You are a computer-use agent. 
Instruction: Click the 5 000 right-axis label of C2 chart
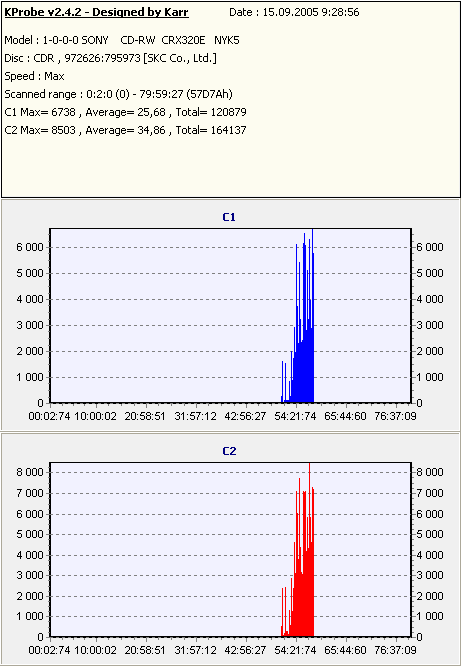coord(430,534)
